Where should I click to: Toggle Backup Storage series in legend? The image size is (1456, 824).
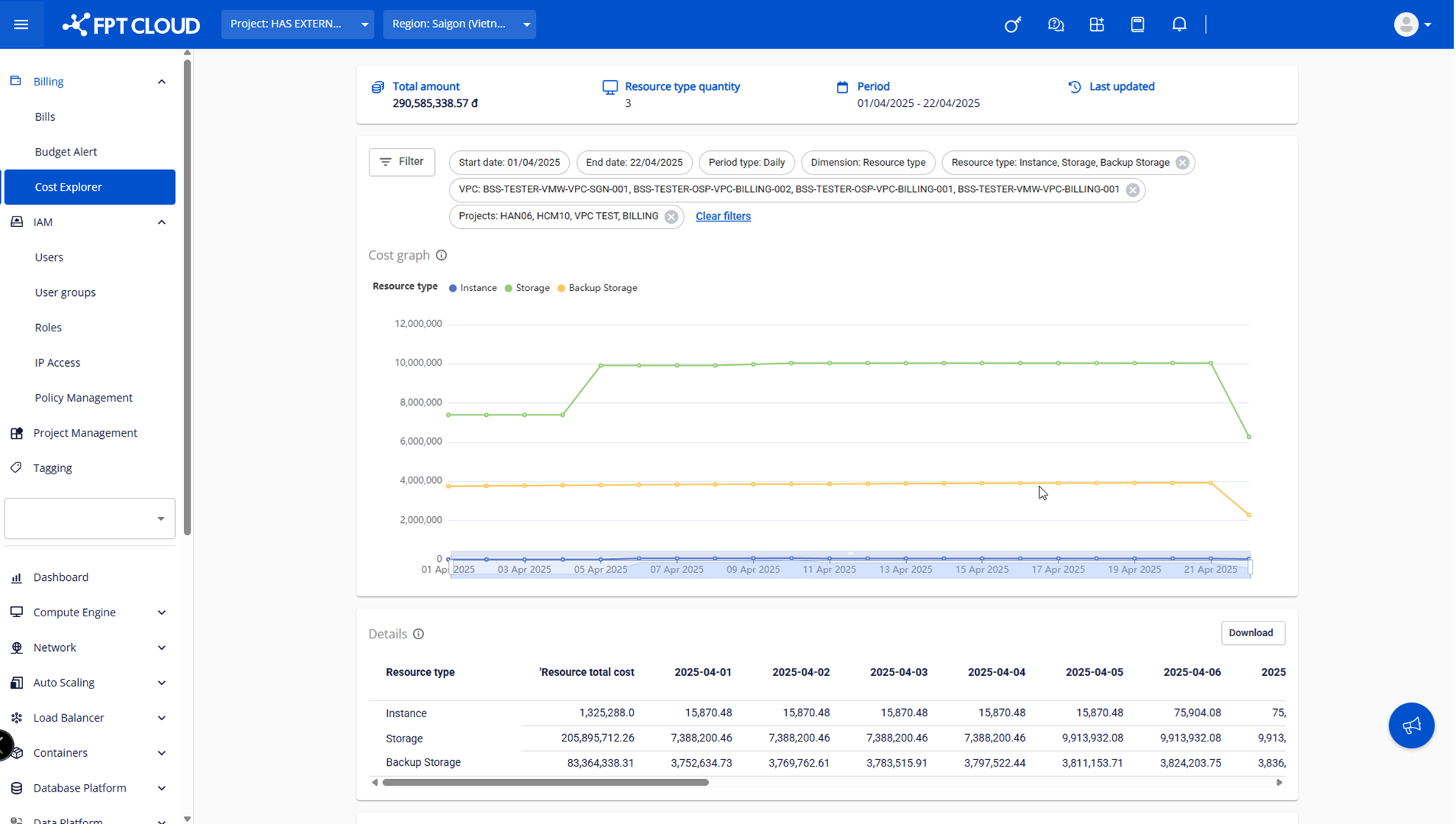597,288
